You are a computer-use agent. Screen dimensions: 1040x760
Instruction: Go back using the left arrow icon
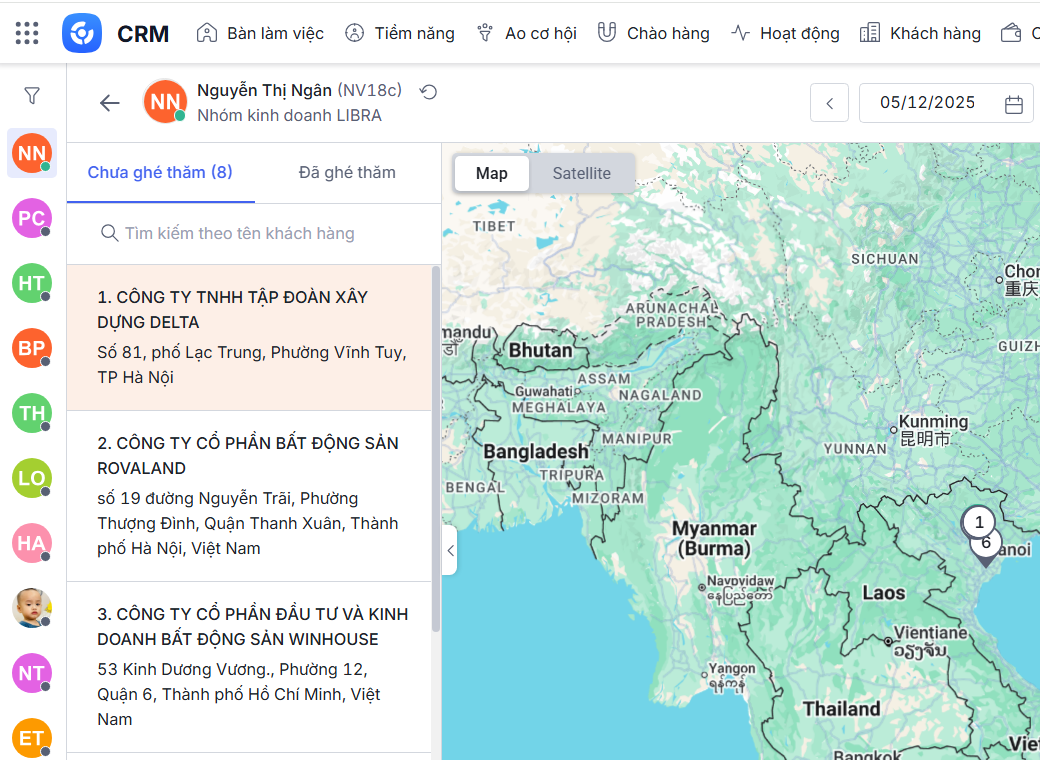tap(109, 103)
